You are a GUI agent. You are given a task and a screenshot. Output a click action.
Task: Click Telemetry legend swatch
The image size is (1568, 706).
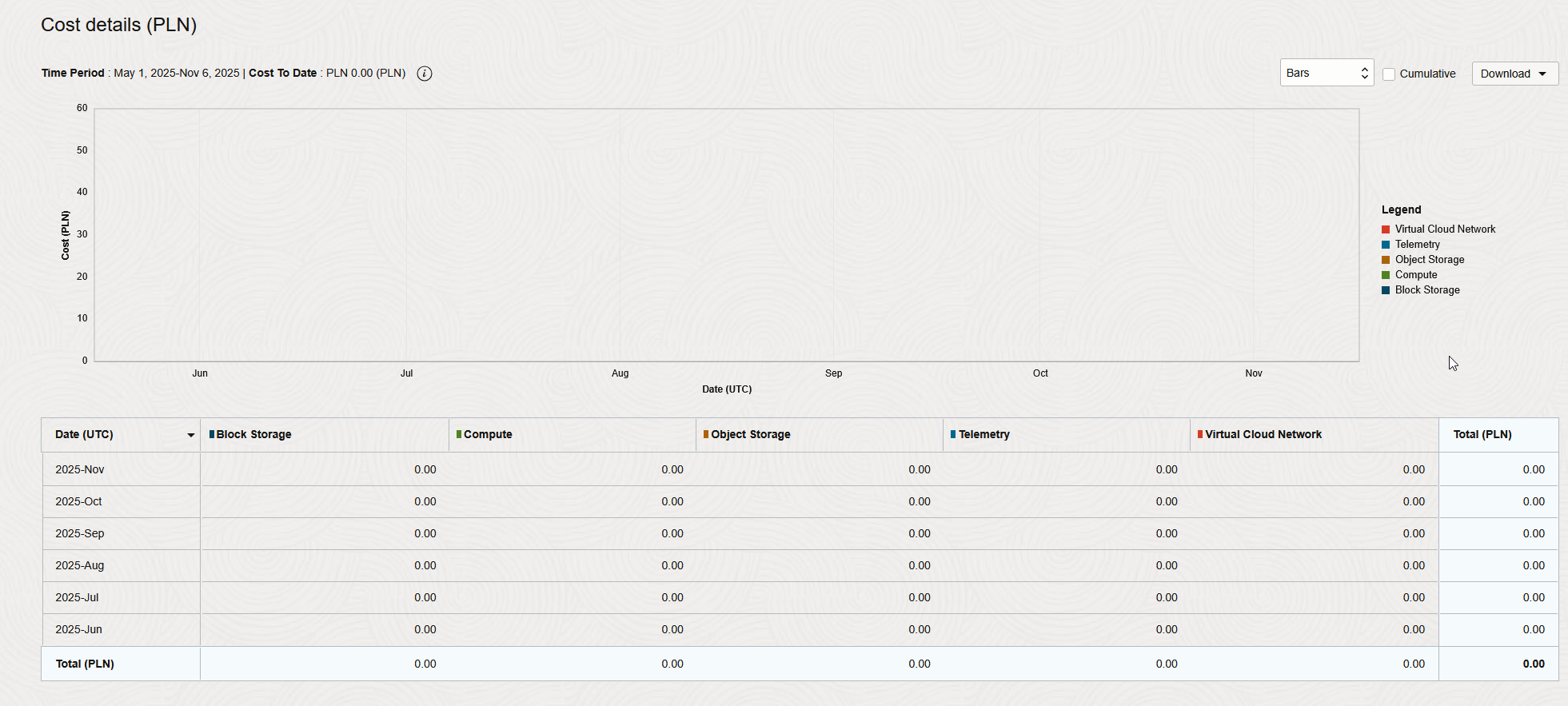pos(1386,245)
